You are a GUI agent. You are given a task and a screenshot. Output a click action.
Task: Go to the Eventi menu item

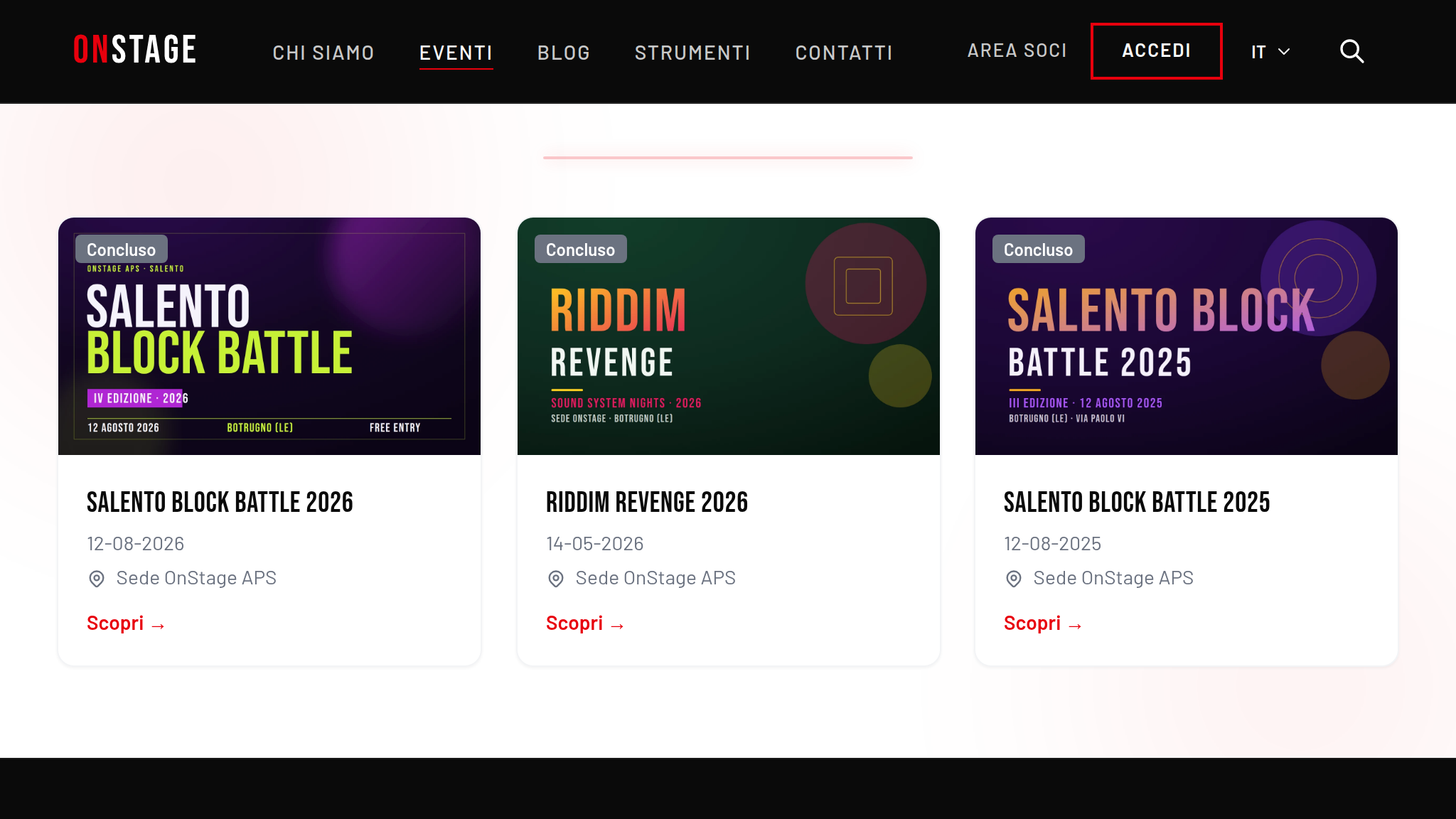point(456,53)
